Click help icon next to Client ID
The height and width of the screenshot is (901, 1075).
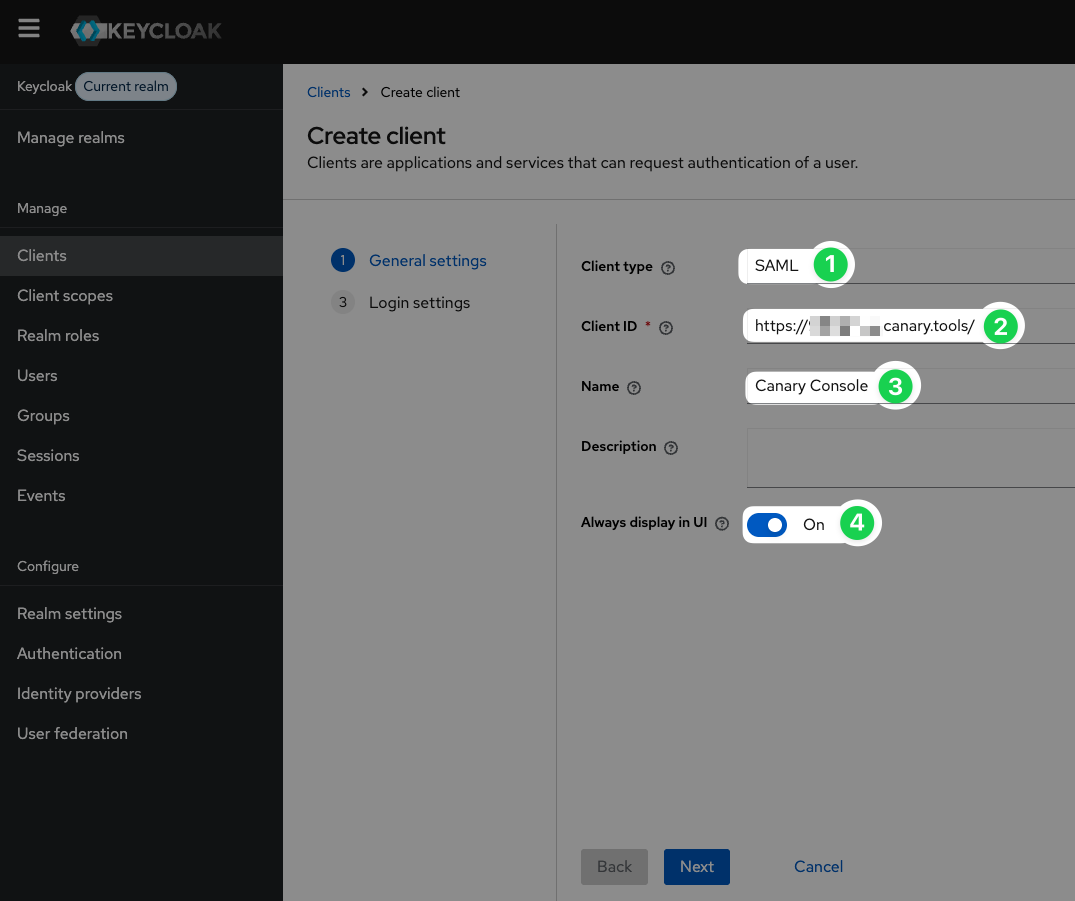click(x=666, y=328)
